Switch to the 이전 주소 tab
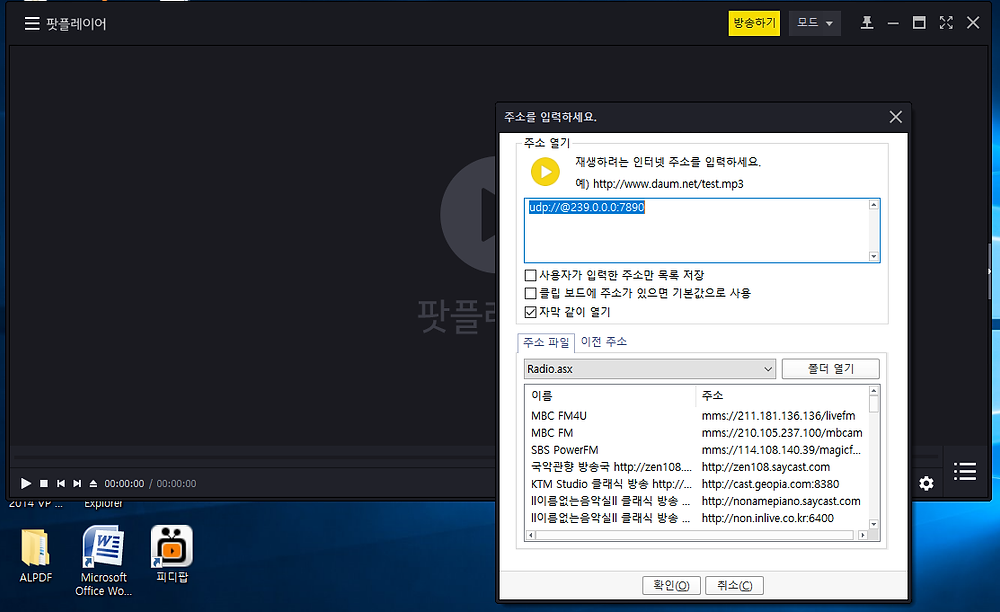This screenshot has width=1000, height=612. [x=603, y=342]
